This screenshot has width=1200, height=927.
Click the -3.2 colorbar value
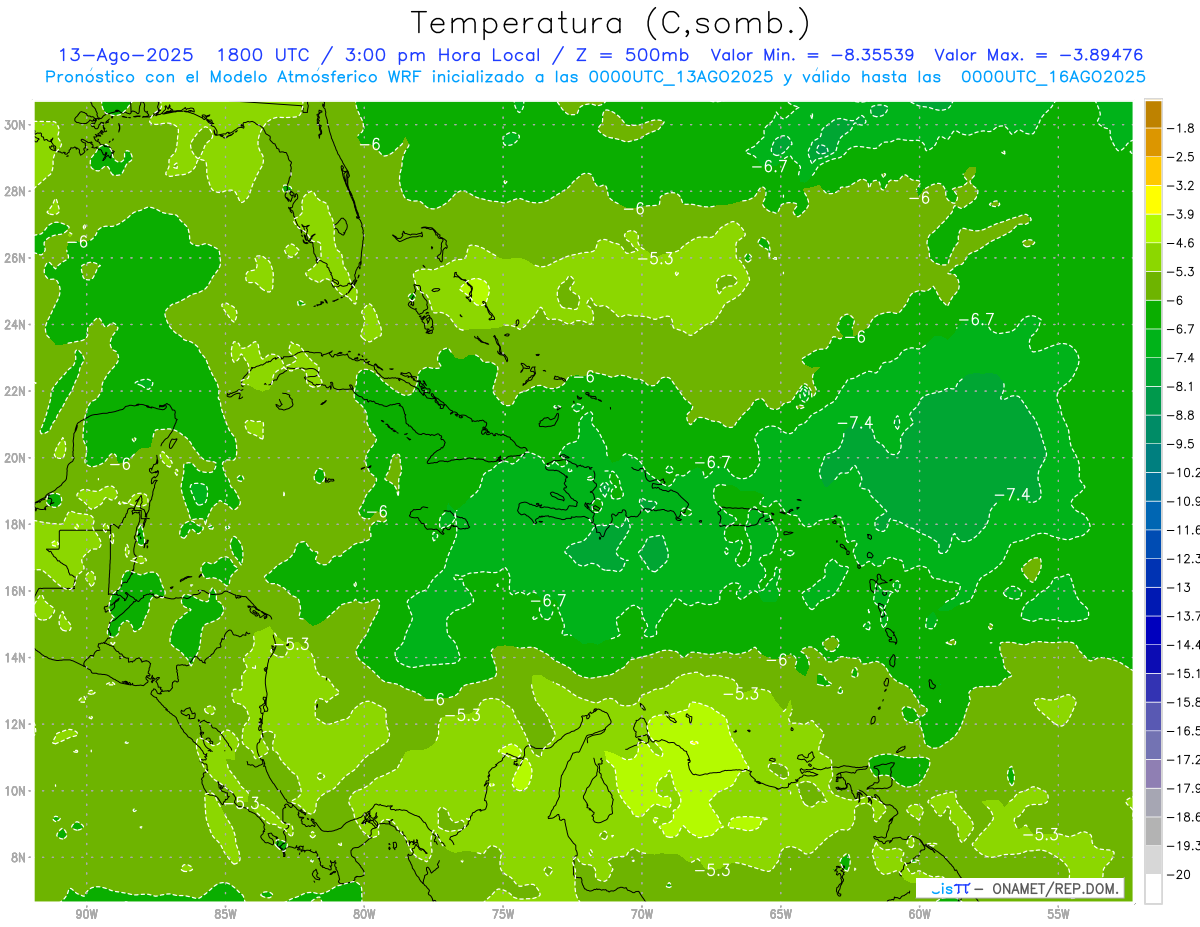[1181, 186]
